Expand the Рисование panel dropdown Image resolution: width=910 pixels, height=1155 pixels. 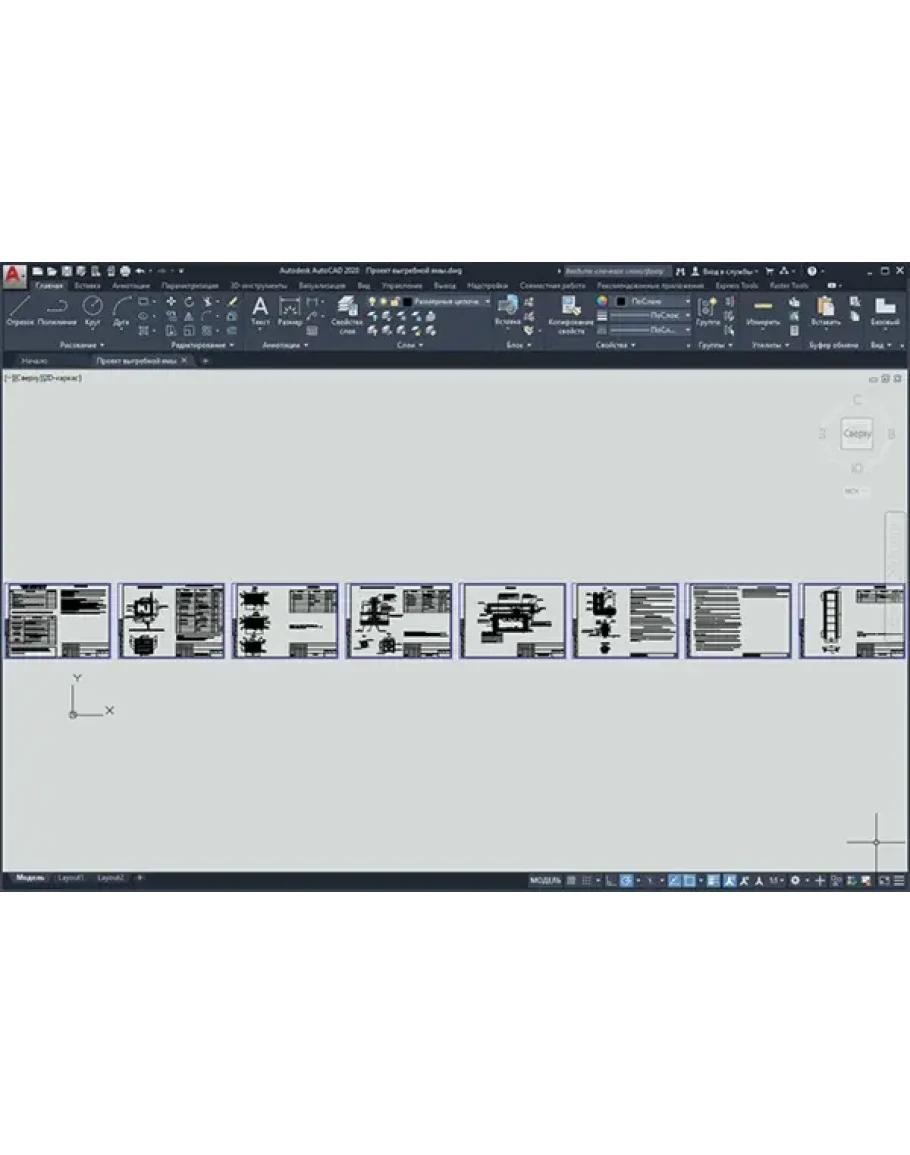coord(82,345)
